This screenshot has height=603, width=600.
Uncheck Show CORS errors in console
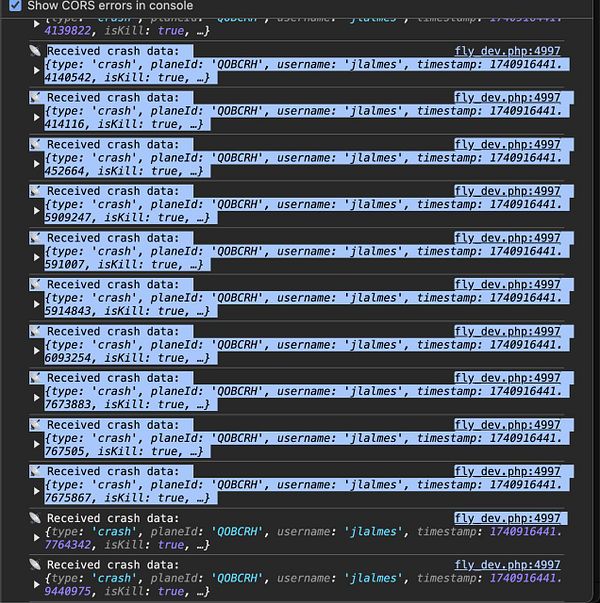pos(15,5)
